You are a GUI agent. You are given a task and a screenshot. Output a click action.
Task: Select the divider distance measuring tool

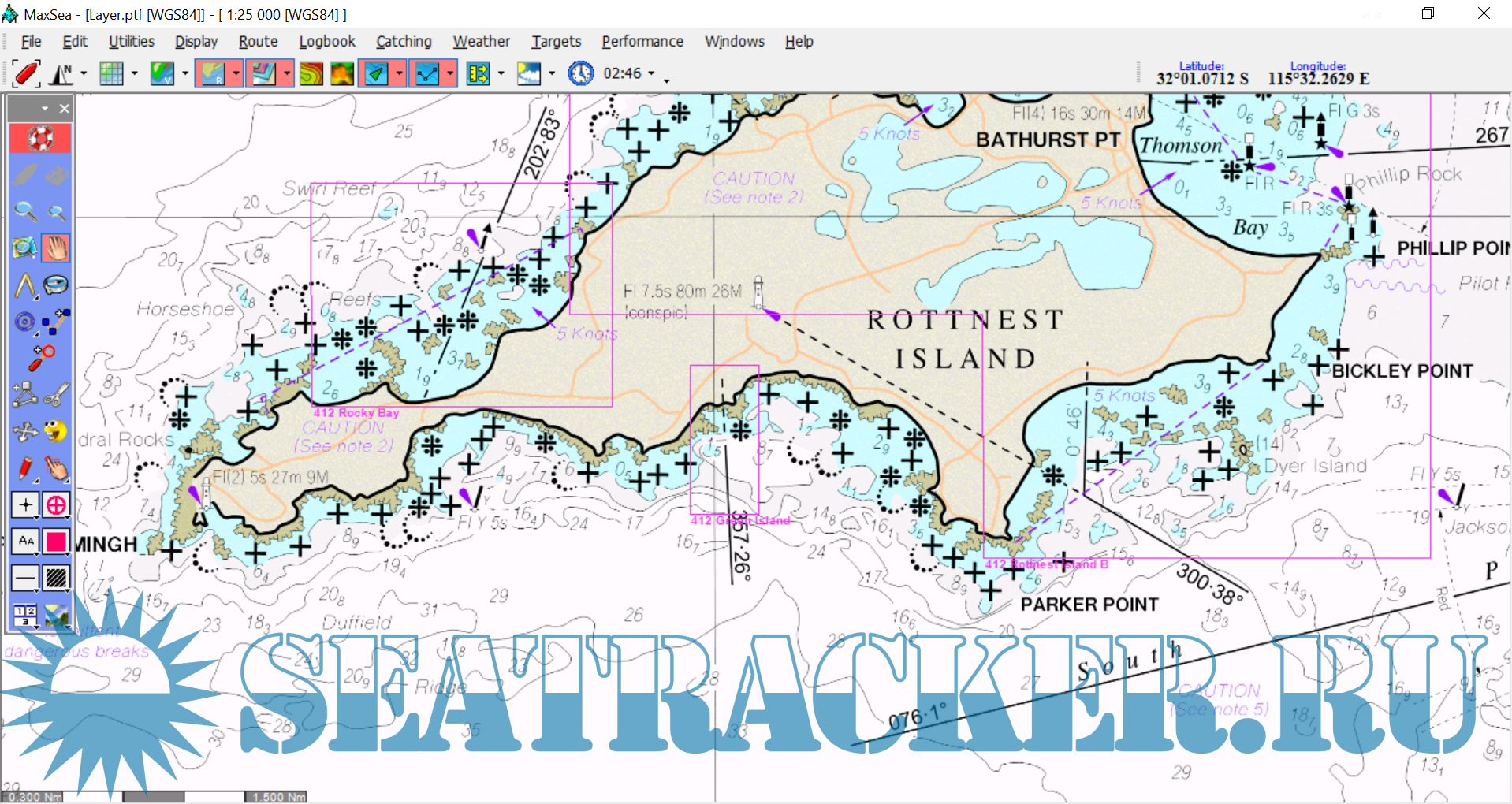(x=25, y=285)
